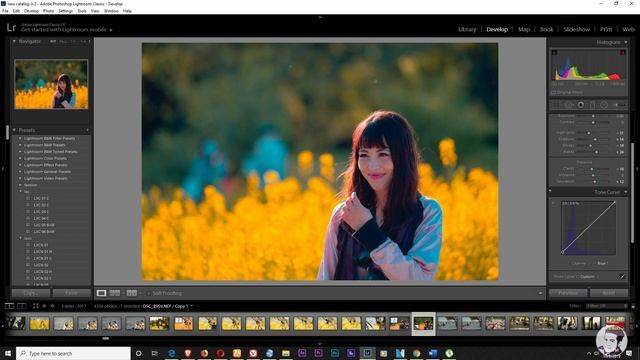Expand Lightroom Color Presets folder

click(x=20, y=158)
